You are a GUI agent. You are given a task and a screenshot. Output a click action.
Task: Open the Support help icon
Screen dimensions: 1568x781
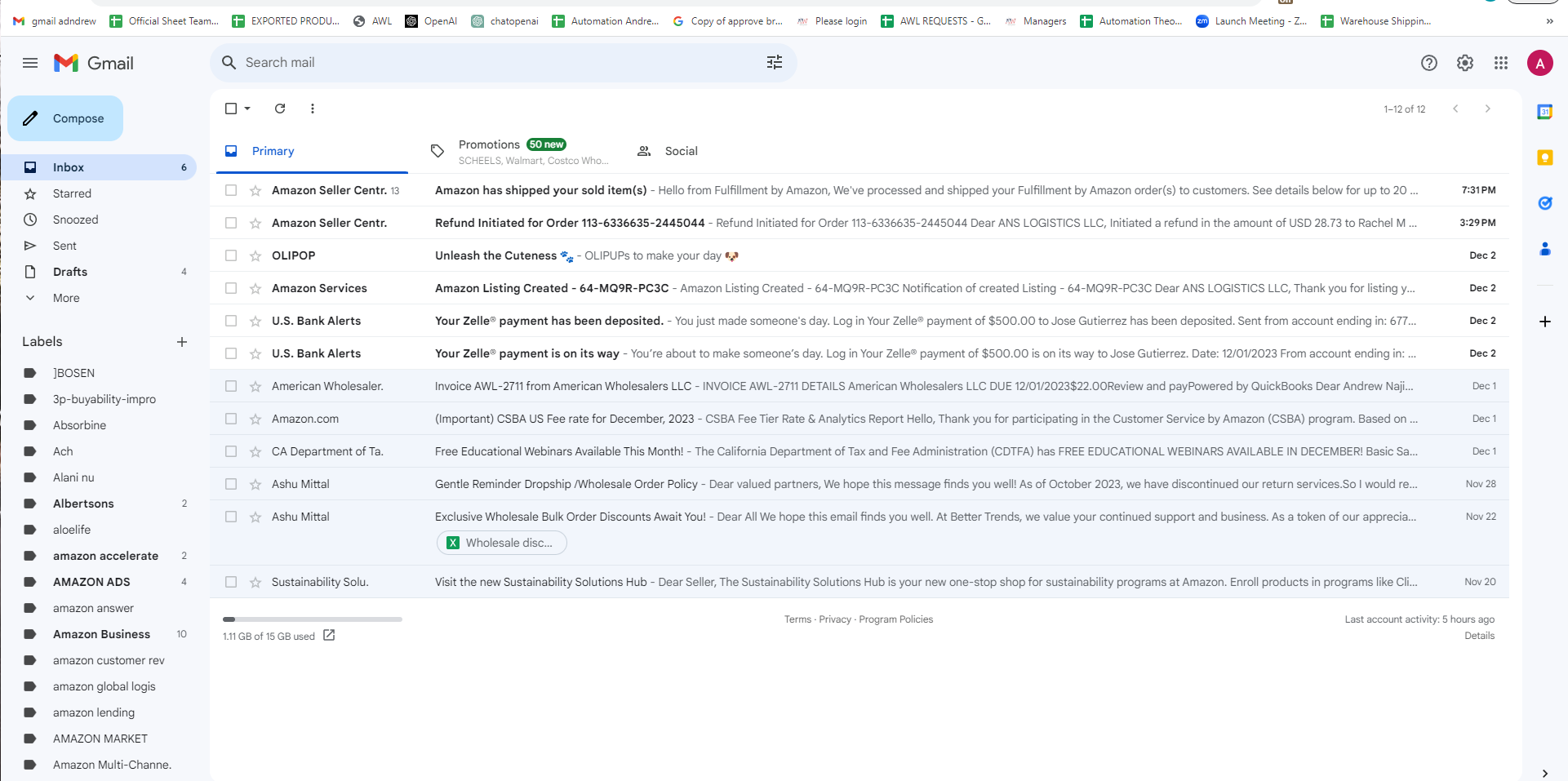click(x=1429, y=63)
